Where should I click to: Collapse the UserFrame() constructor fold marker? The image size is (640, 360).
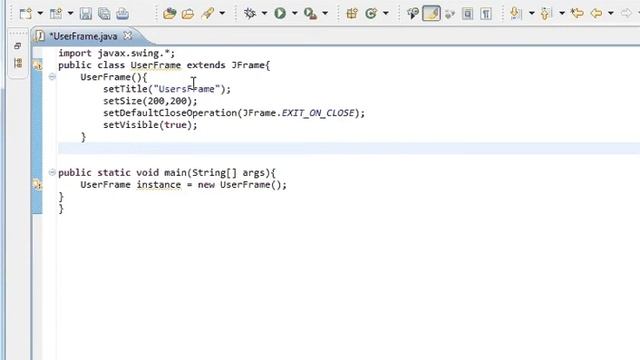coord(52,77)
